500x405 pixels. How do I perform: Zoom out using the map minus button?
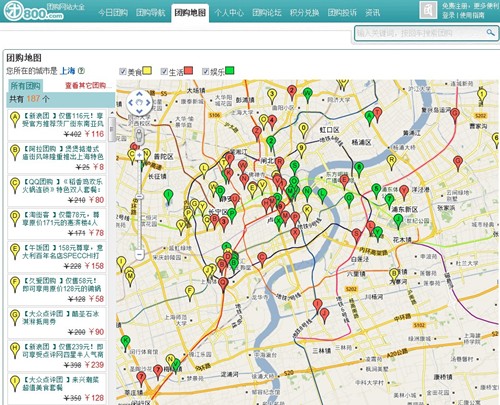[139, 255]
